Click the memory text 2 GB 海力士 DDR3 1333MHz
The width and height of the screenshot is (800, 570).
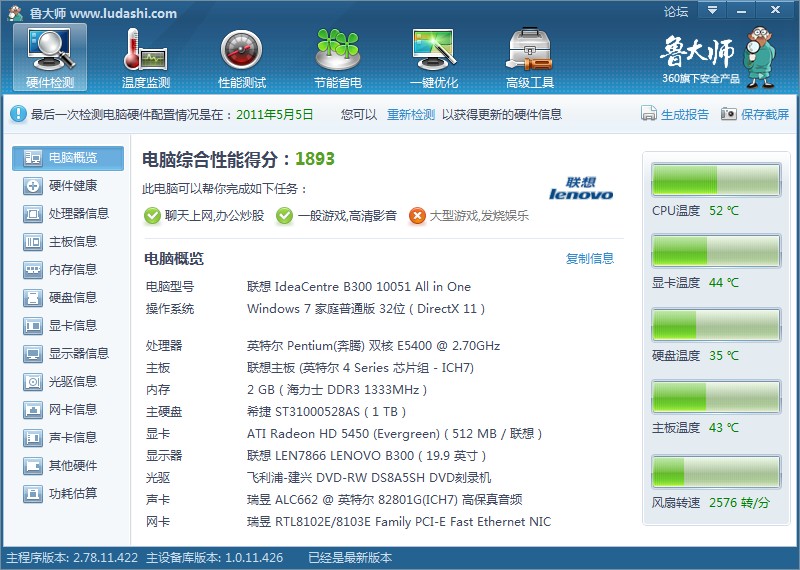click(337, 390)
